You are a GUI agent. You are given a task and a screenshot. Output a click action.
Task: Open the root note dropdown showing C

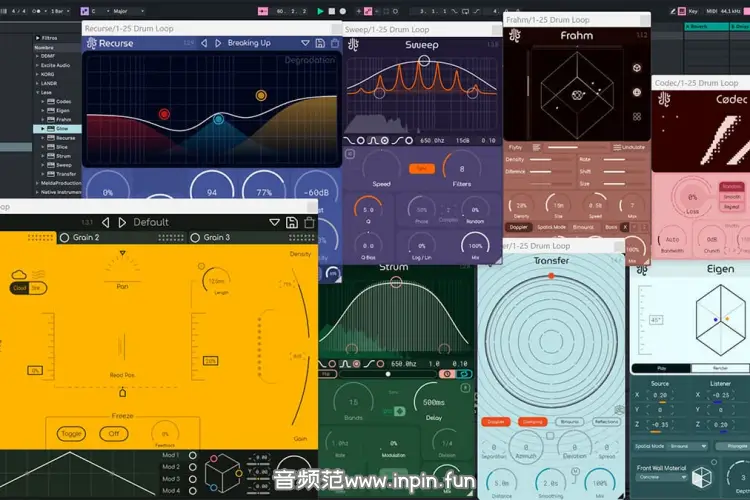coord(100,11)
